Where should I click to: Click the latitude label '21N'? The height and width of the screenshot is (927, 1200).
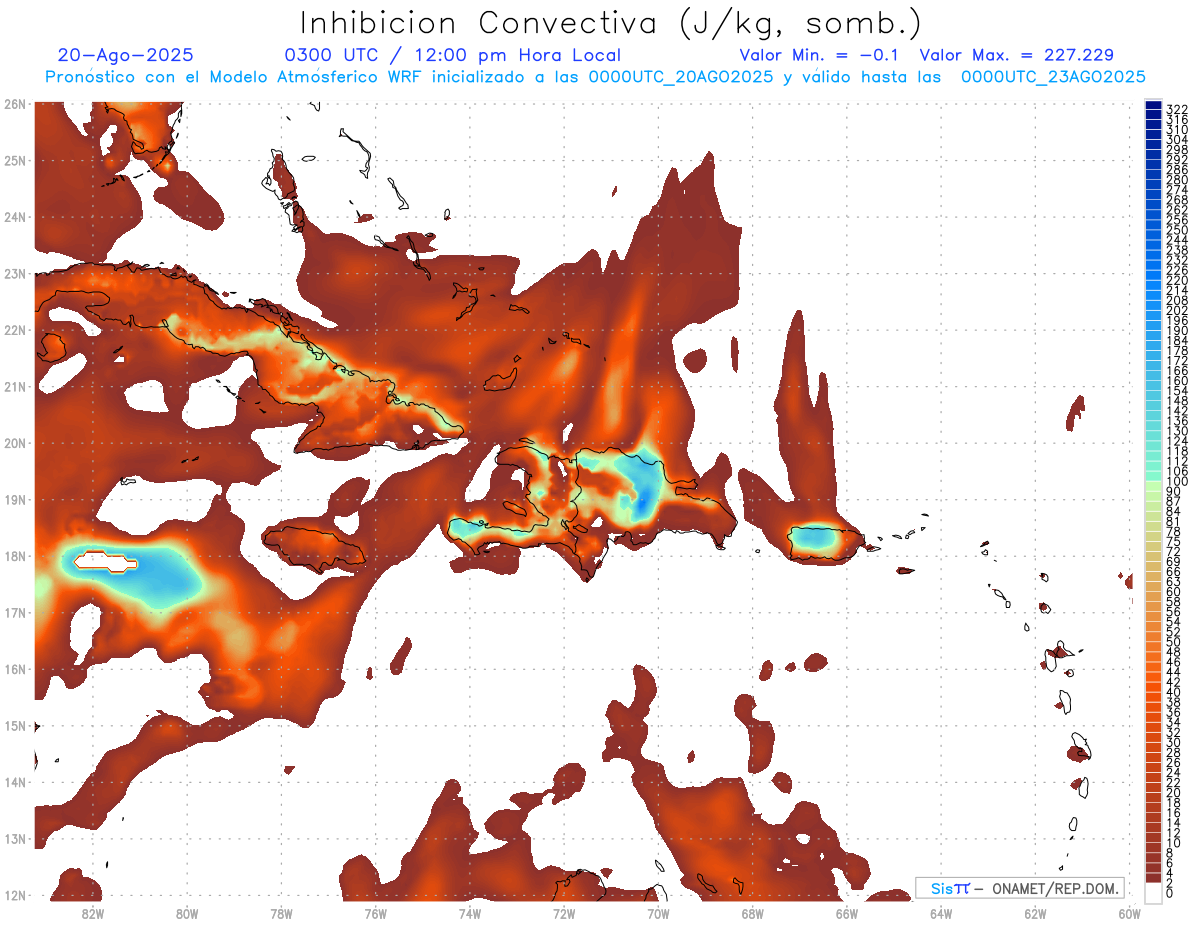(x=14, y=386)
